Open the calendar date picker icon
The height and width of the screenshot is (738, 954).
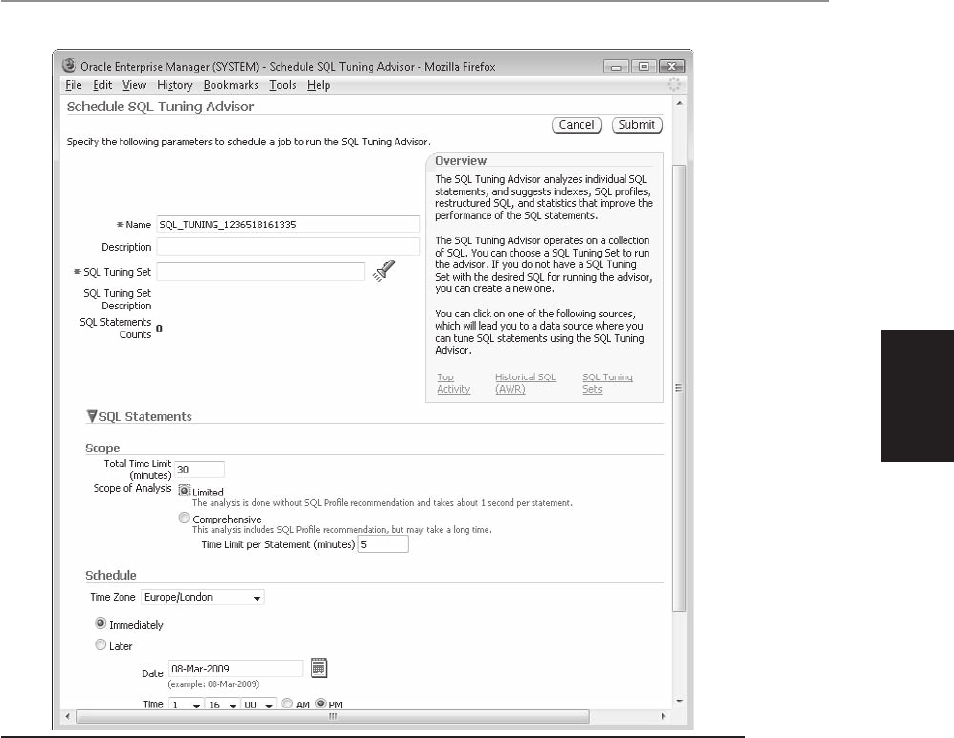(319, 667)
